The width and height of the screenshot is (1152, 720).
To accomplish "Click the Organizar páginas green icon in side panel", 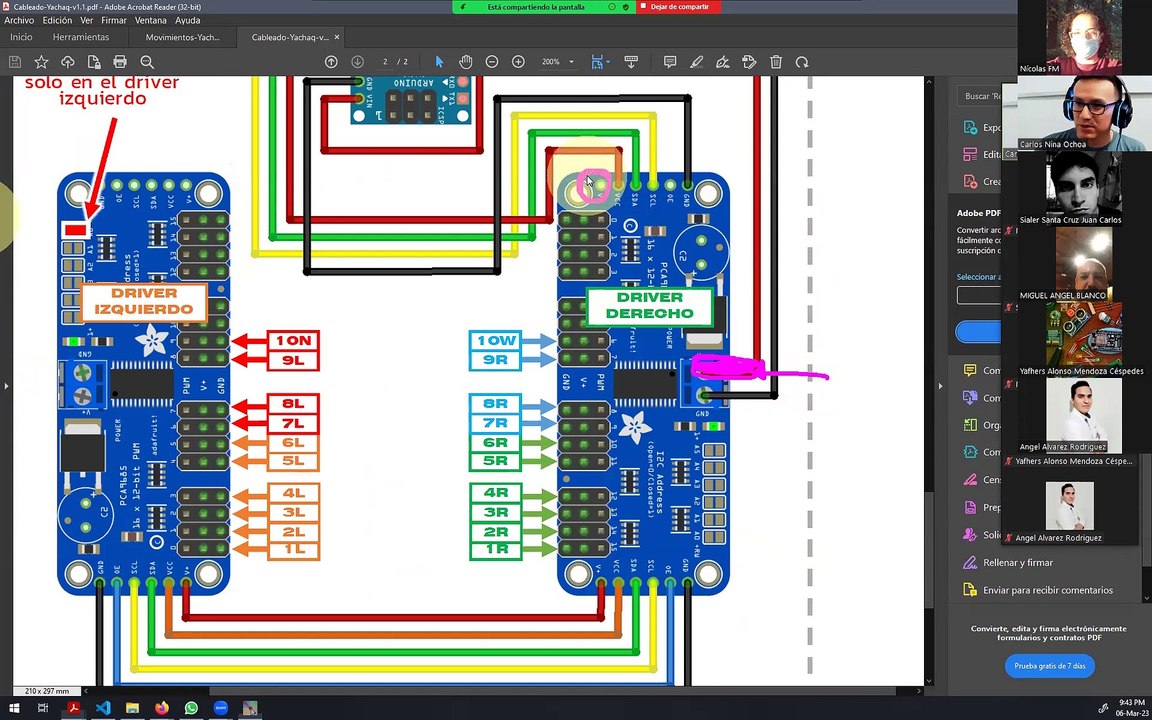I will [x=970, y=425].
